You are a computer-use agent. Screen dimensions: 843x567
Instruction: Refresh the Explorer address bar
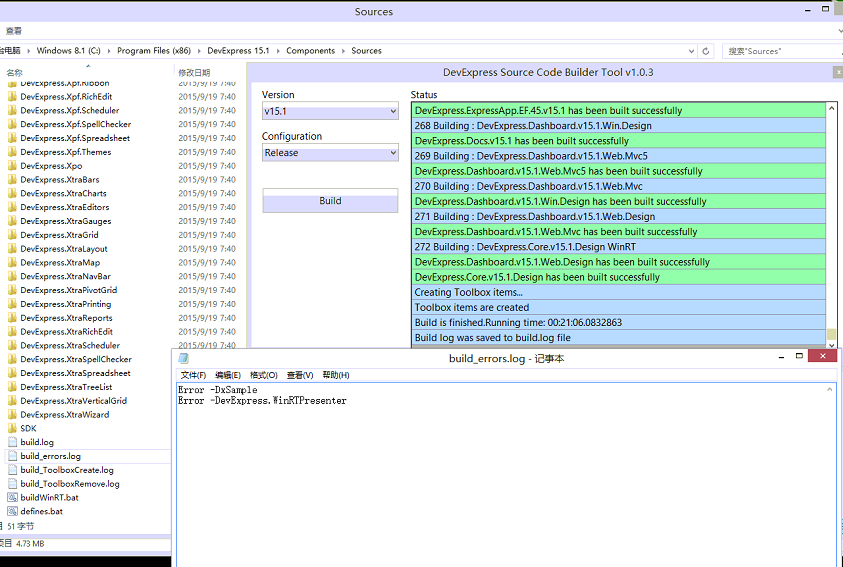(706, 51)
